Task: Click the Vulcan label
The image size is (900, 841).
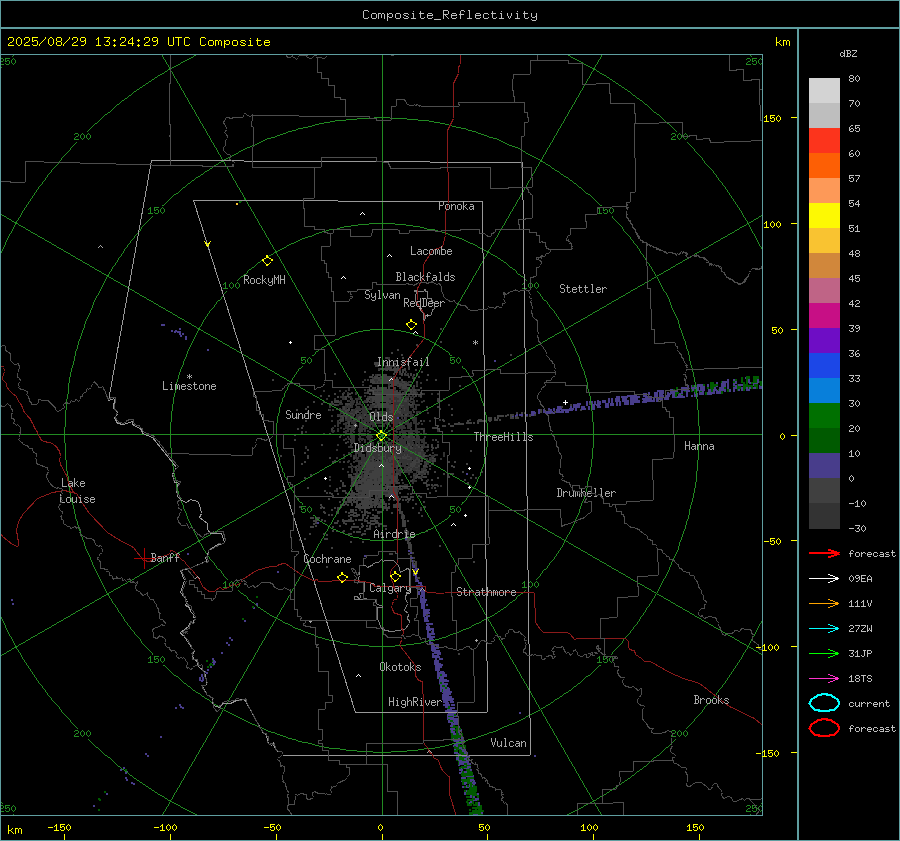Action: click(508, 743)
